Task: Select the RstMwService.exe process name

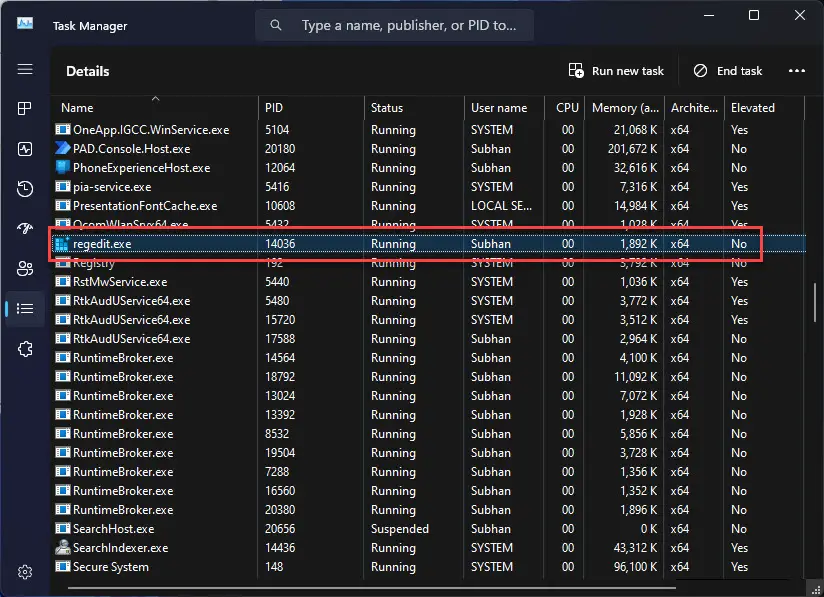Action: pyautogui.click(x=120, y=282)
